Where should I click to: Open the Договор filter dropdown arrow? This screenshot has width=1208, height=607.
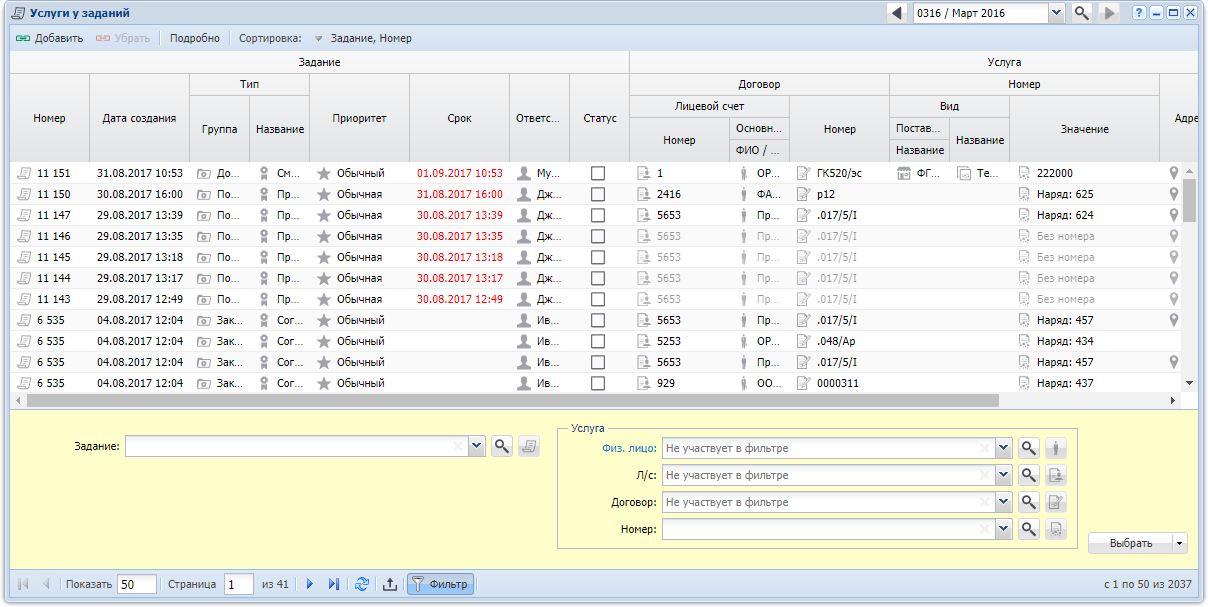(1004, 502)
